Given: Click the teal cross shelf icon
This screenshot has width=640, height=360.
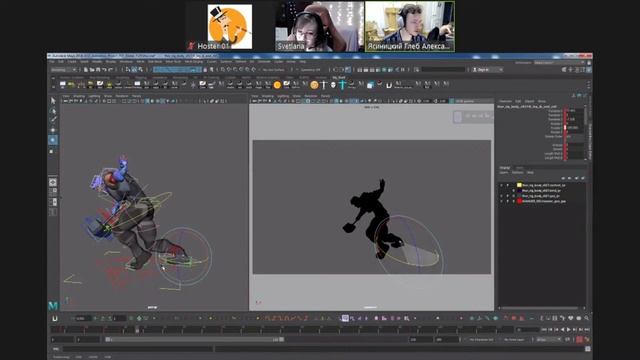Looking at the screenshot, I should (x=342, y=85).
